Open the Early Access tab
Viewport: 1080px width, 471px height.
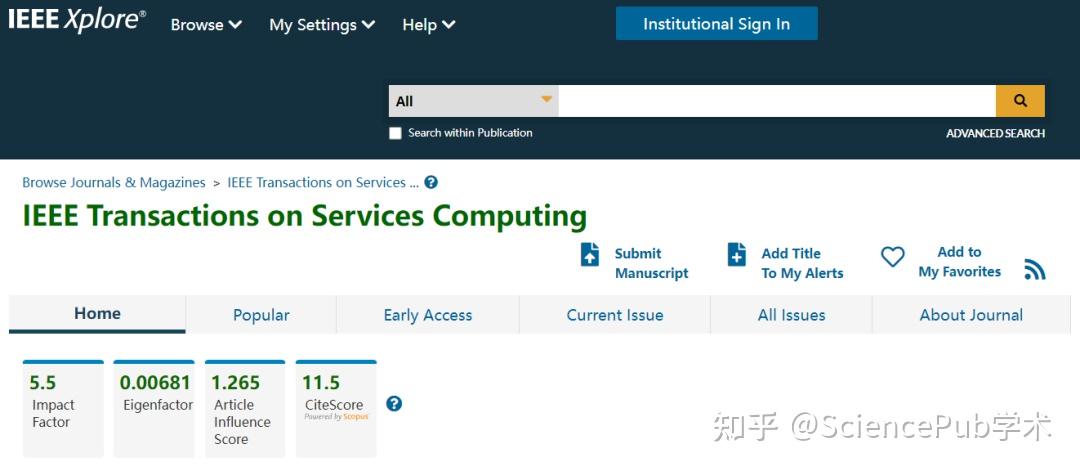428,315
